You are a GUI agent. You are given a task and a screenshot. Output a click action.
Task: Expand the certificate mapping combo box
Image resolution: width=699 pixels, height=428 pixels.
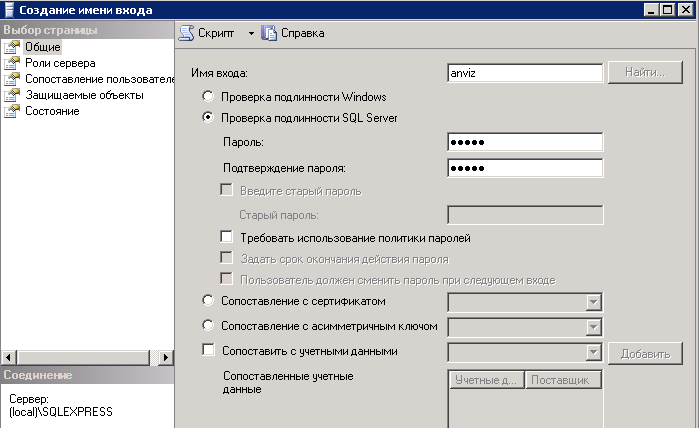(x=593, y=302)
